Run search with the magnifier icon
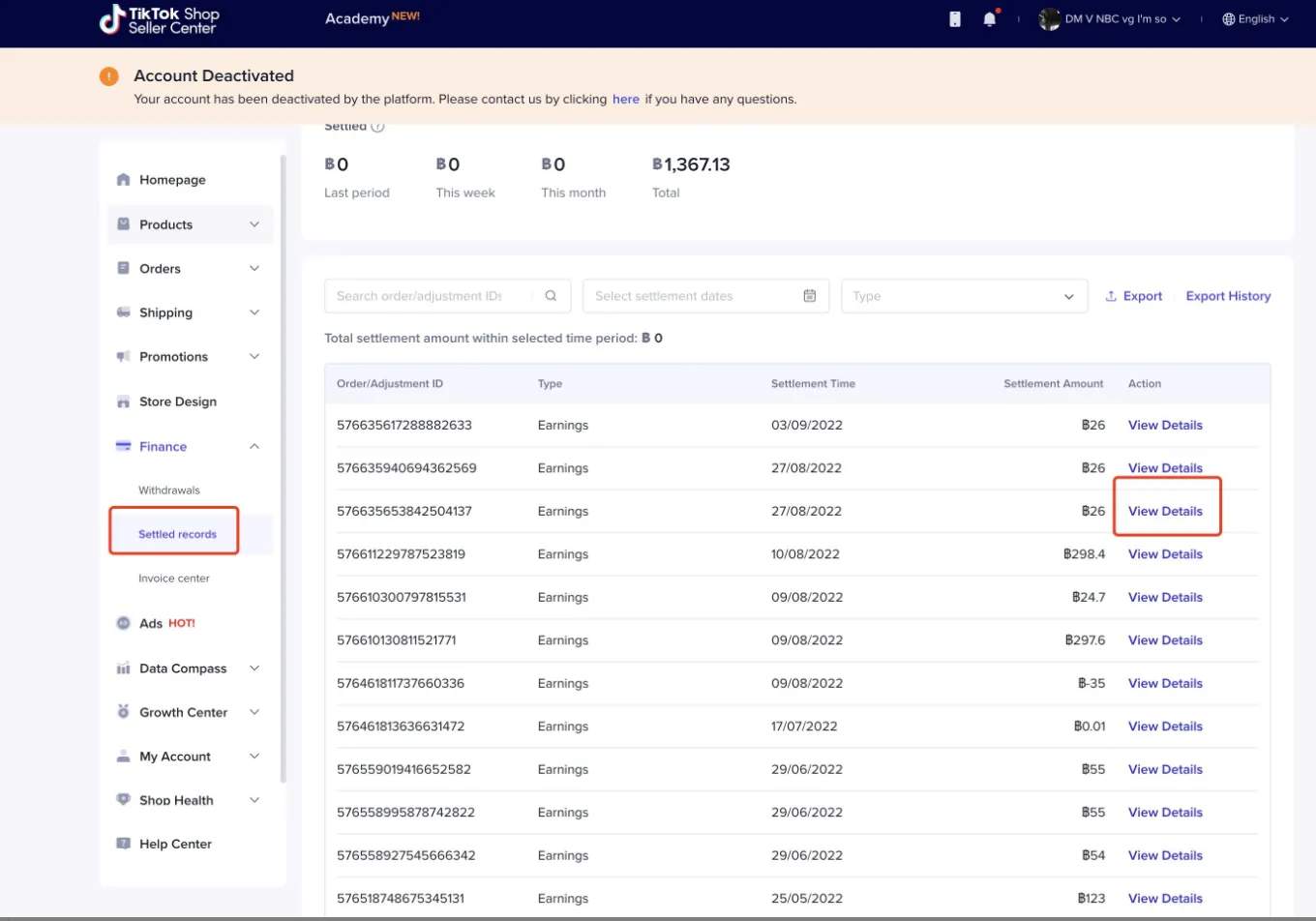The height and width of the screenshot is (921, 1316). (551, 296)
